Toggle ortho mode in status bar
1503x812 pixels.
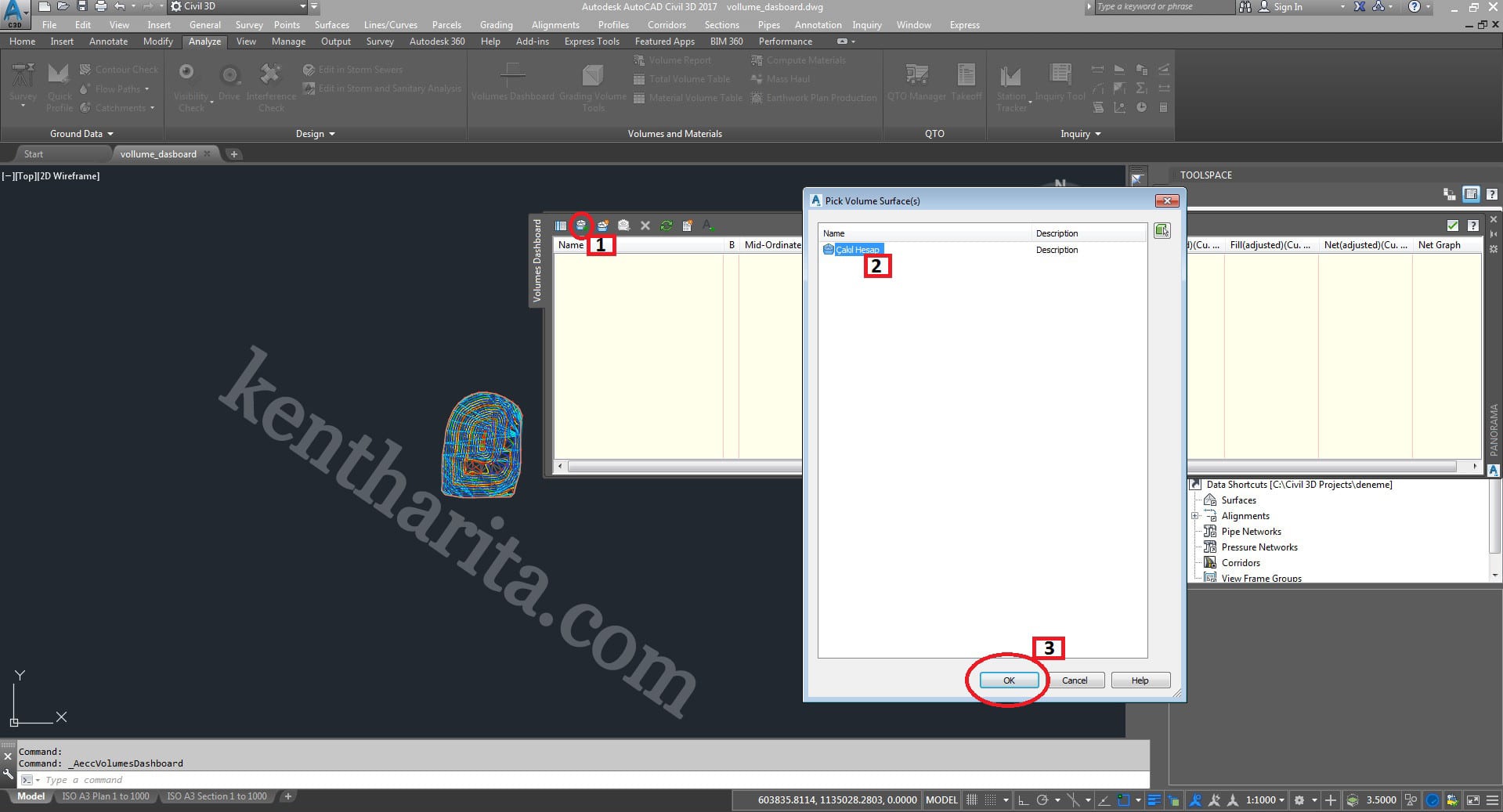tap(1023, 800)
